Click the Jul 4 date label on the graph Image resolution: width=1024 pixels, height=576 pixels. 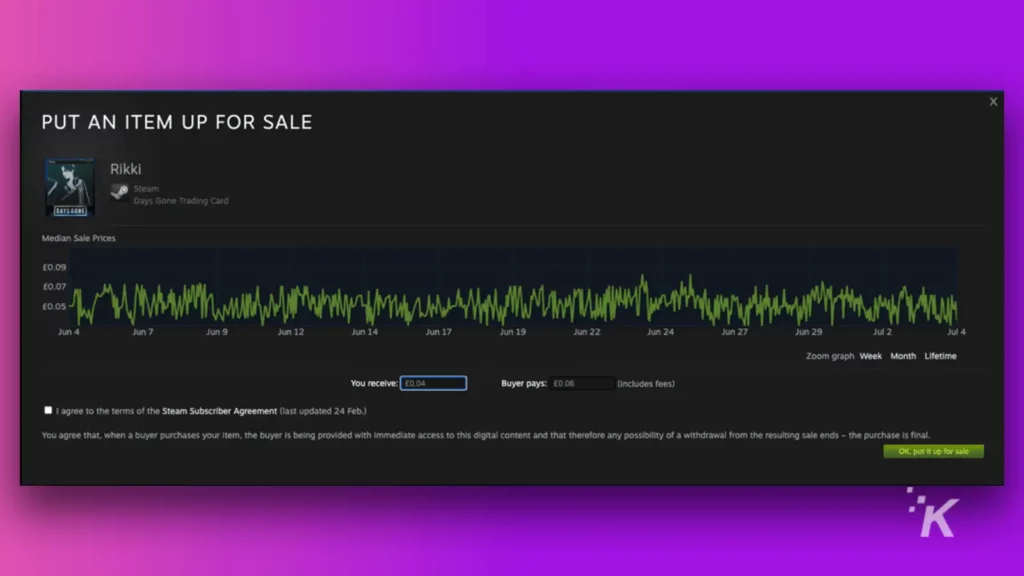coord(956,332)
